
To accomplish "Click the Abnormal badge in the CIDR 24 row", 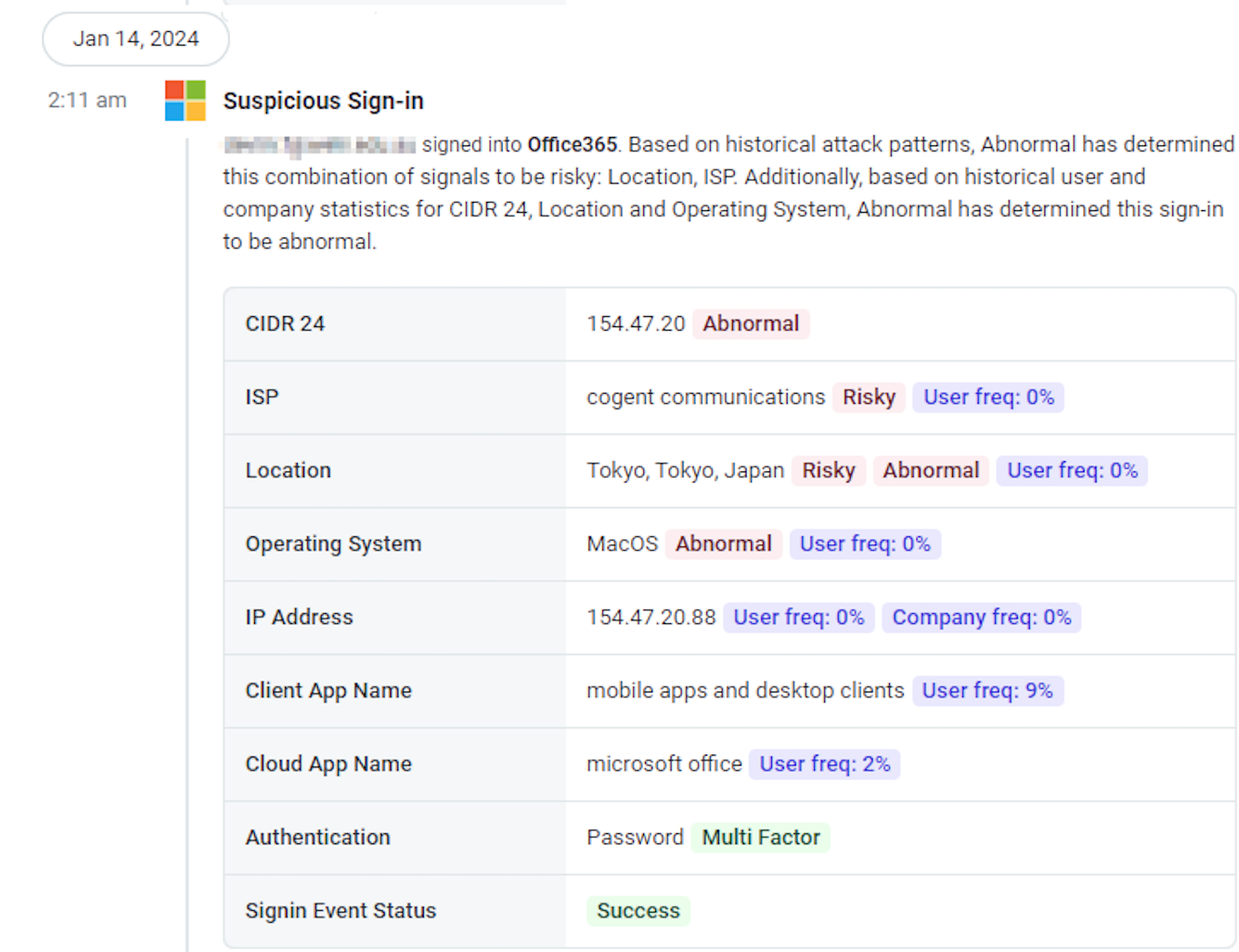I will 751,323.
